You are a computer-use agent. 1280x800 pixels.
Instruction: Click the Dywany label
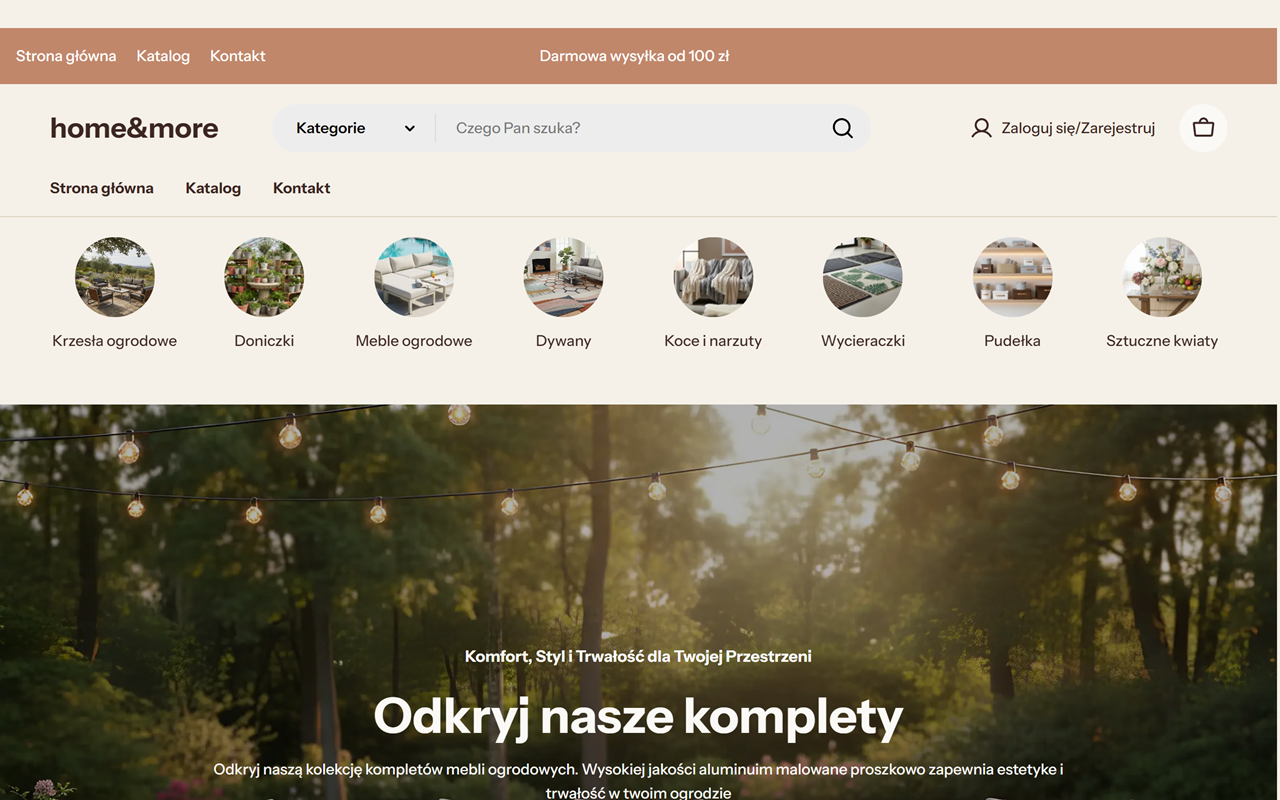(x=563, y=341)
